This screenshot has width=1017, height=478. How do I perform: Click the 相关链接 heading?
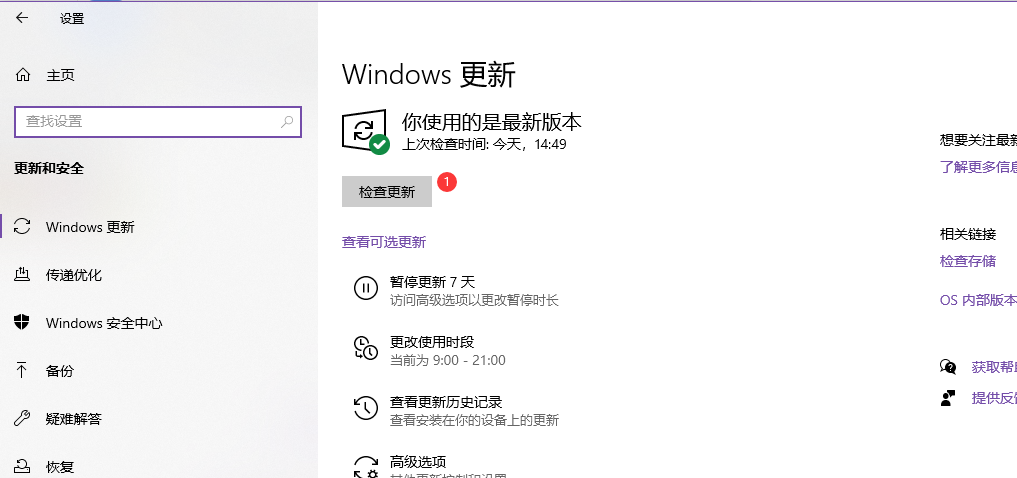[968, 233]
